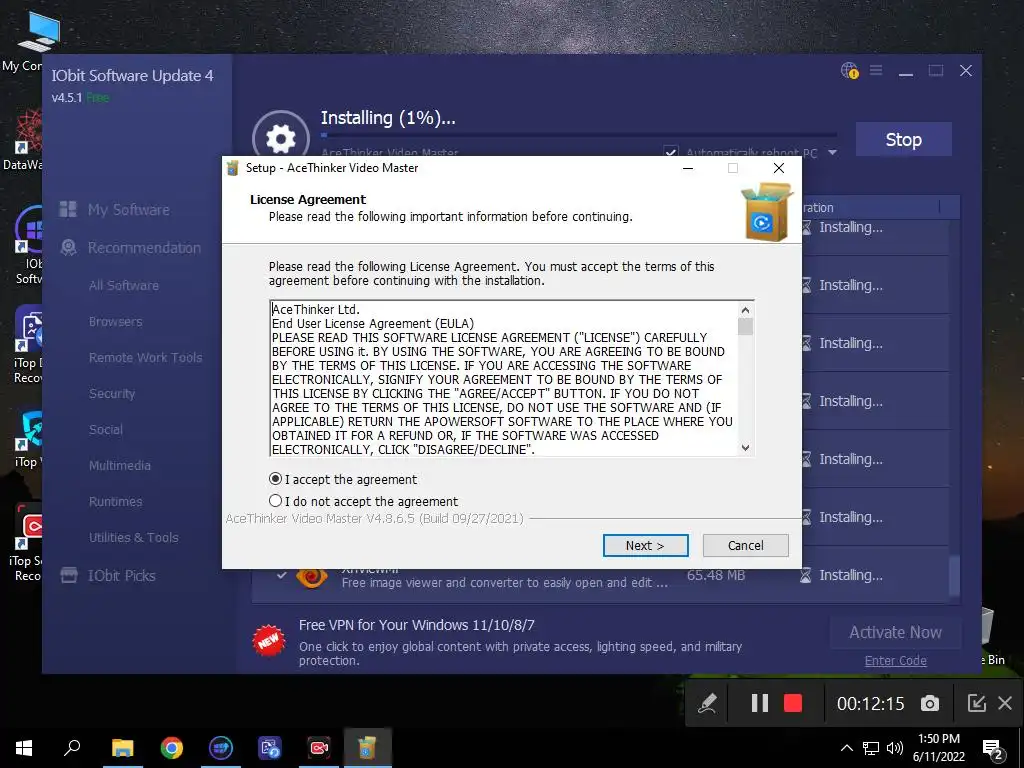Click the Next button in setup
1024x768 pixels.
[x=645, y=545]
